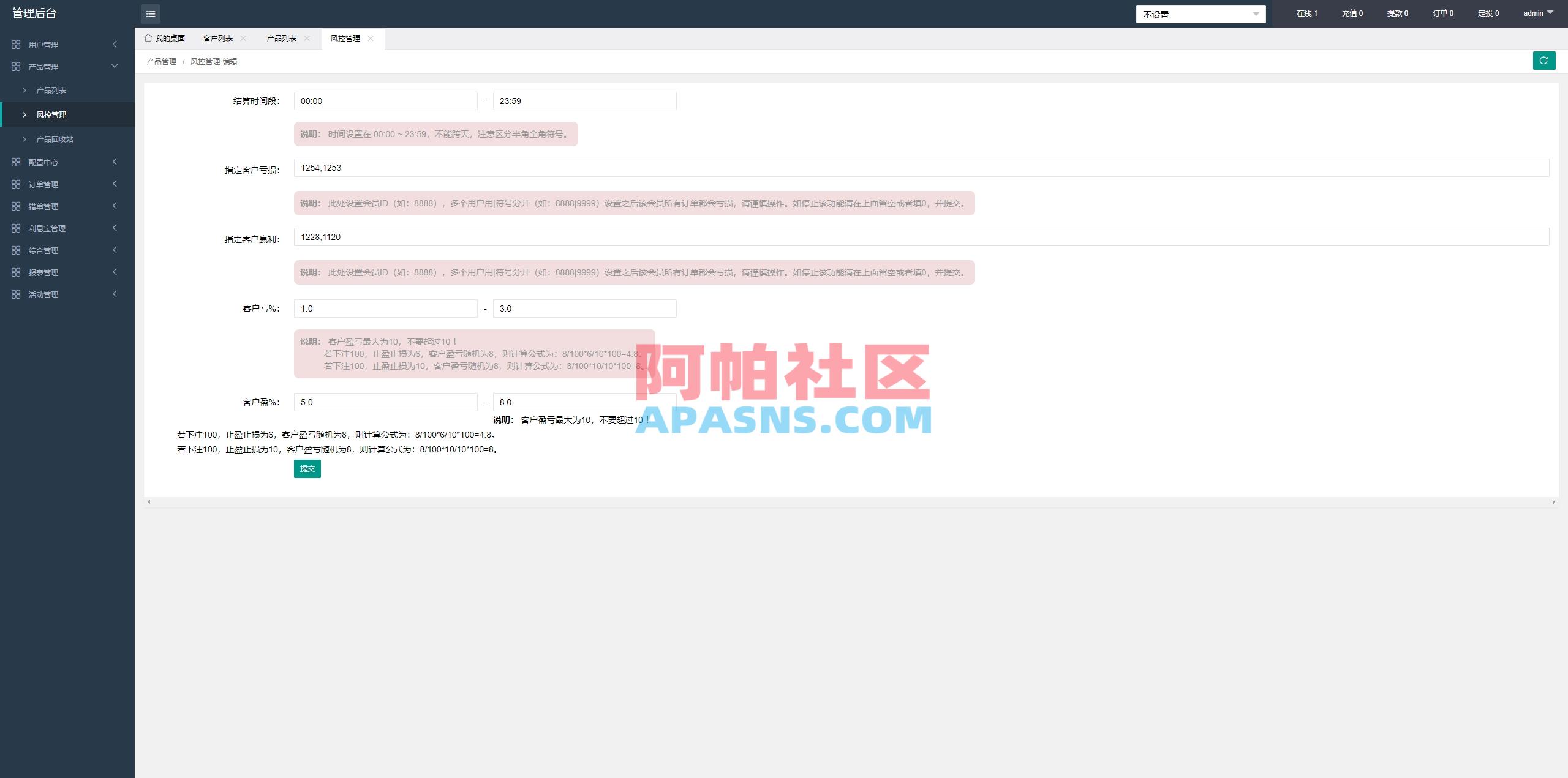The image size is (1568, 778).
Task: Click the grid icon beside 综合管理
Action: (16, 250)
